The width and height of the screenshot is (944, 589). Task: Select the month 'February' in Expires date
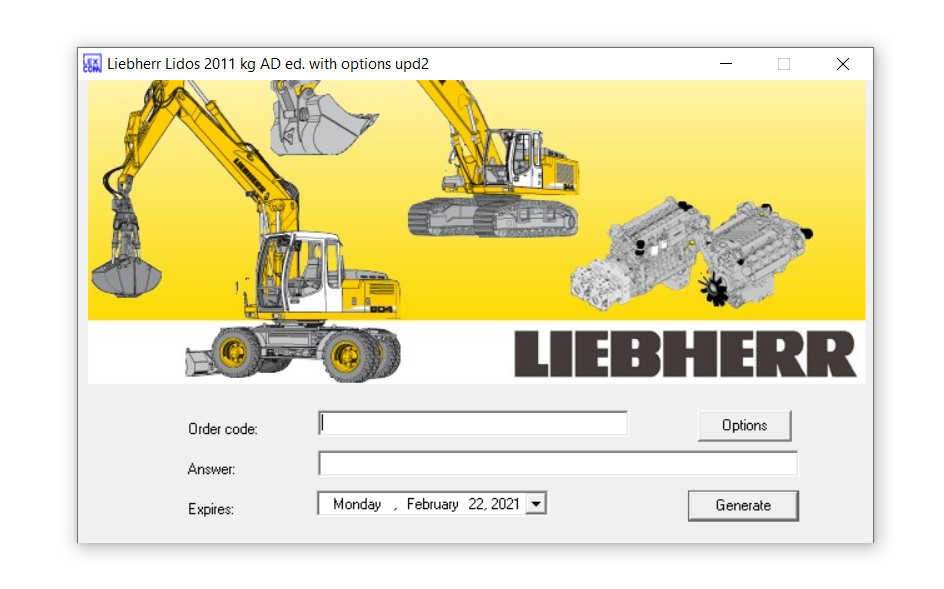coord(432,504)
